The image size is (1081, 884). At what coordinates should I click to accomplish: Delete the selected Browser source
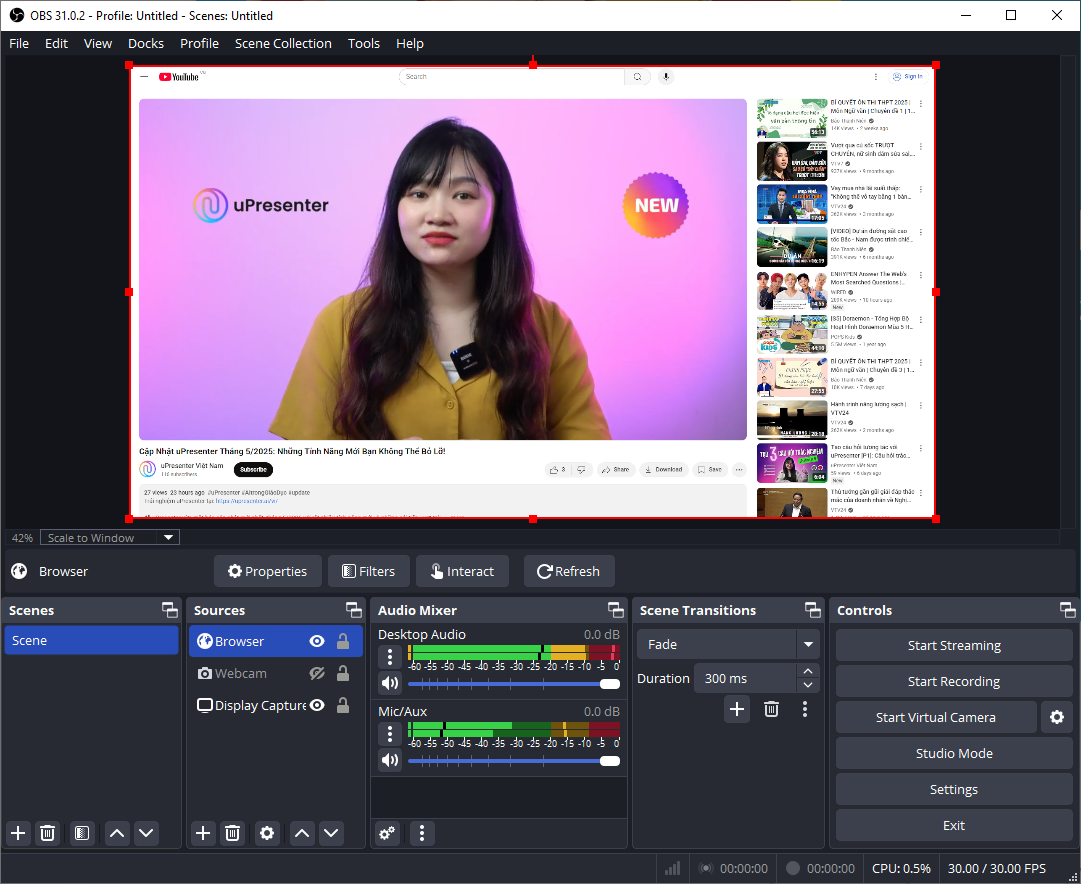click(x=232, y=833)
